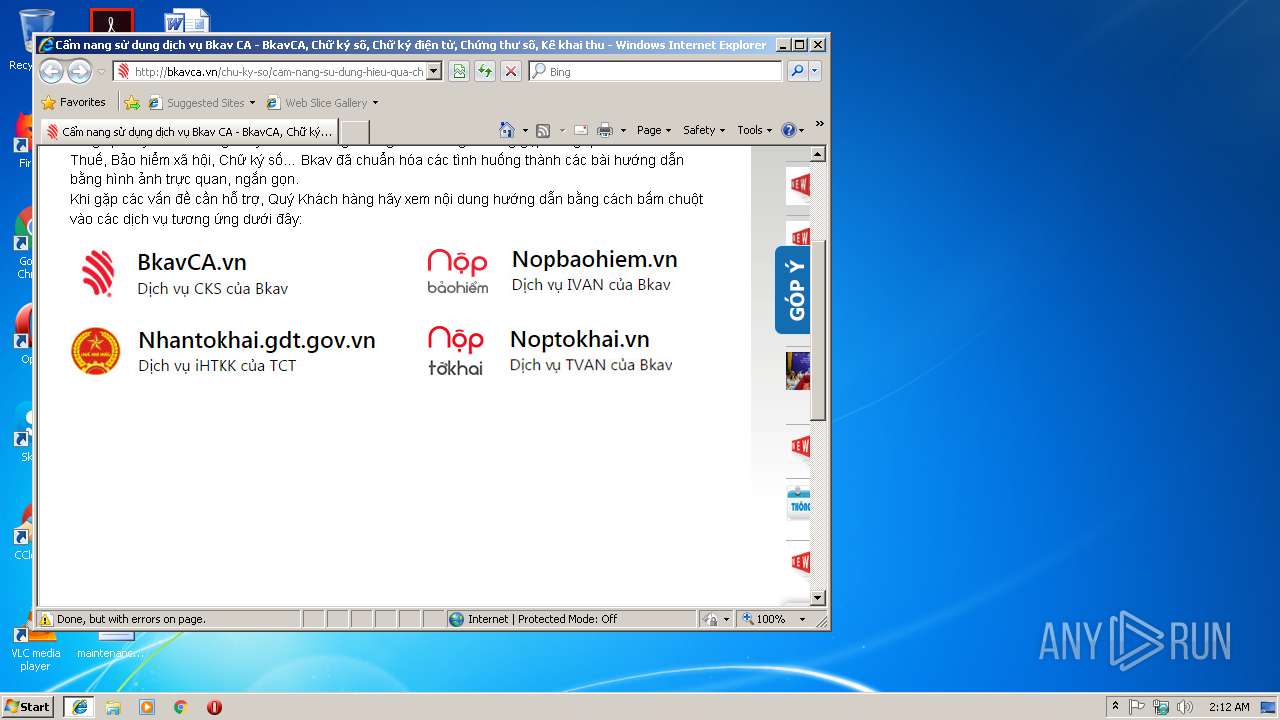Open the search provider dropdown
1280x720 pixels.
pyautogui.click(x=815, y=71)
